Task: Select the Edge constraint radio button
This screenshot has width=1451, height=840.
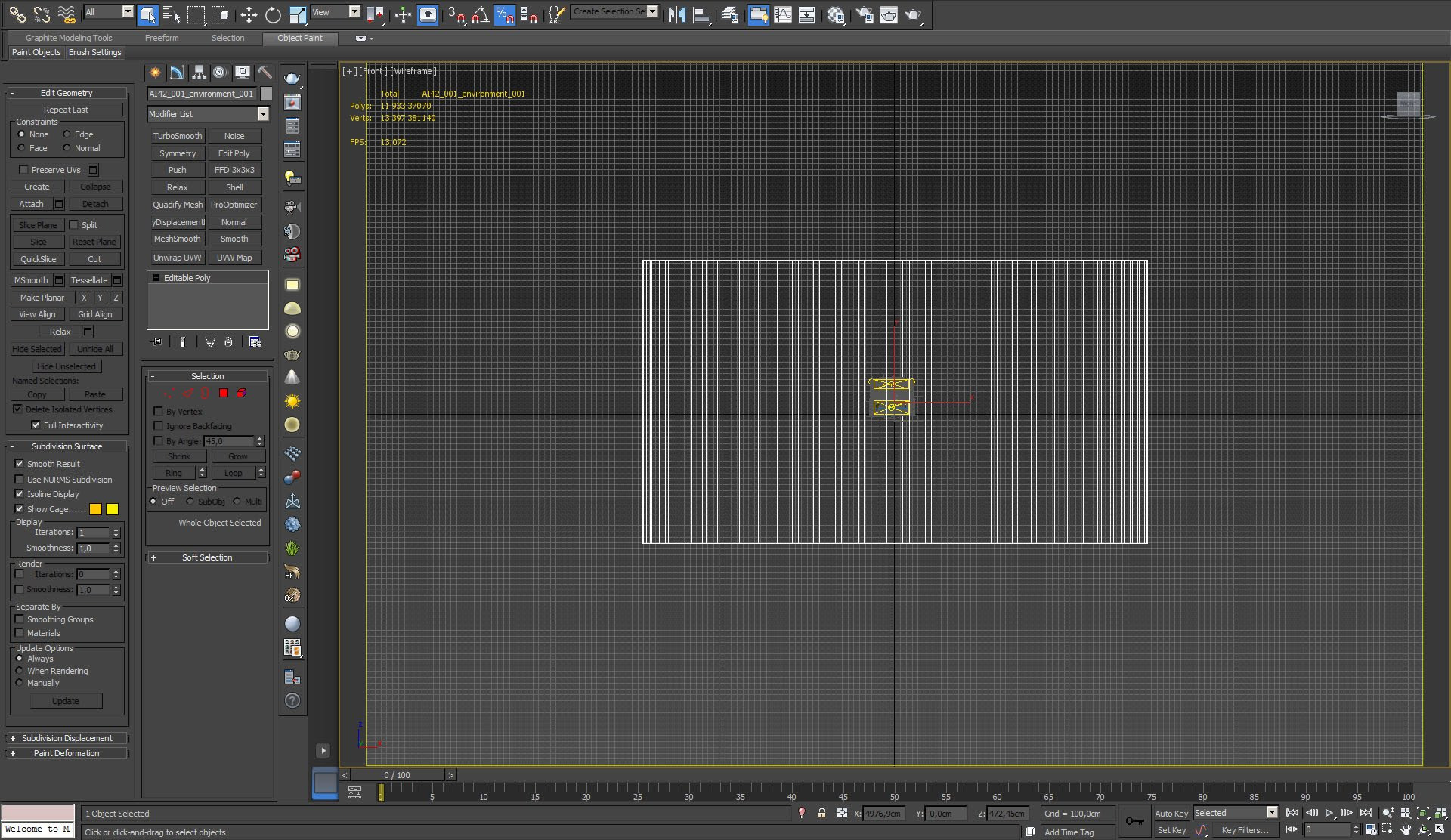Action: [x=67, y=134]
